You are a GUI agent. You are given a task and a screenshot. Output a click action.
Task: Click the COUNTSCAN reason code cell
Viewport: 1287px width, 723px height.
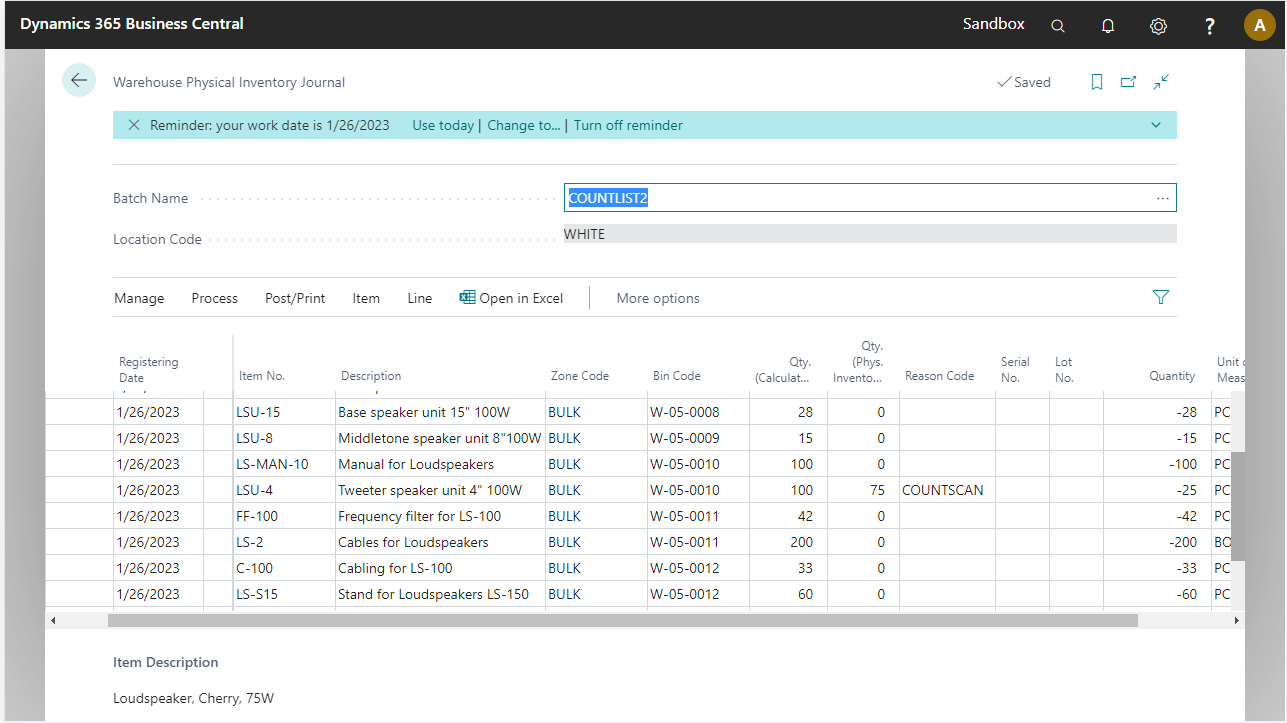coord(947,490)
